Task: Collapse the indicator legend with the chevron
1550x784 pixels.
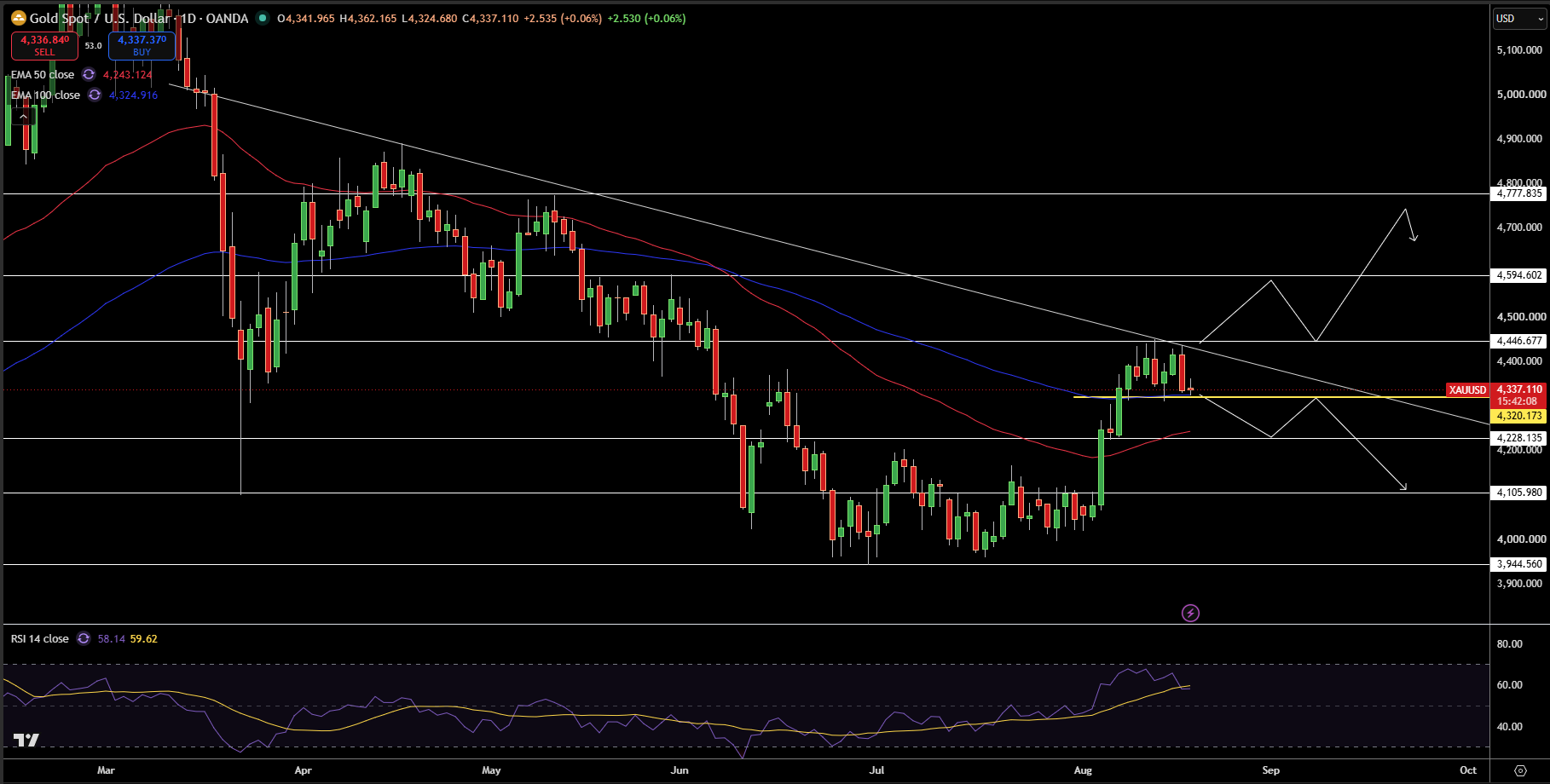Action: pyautogui.click(x=23, y=117)
